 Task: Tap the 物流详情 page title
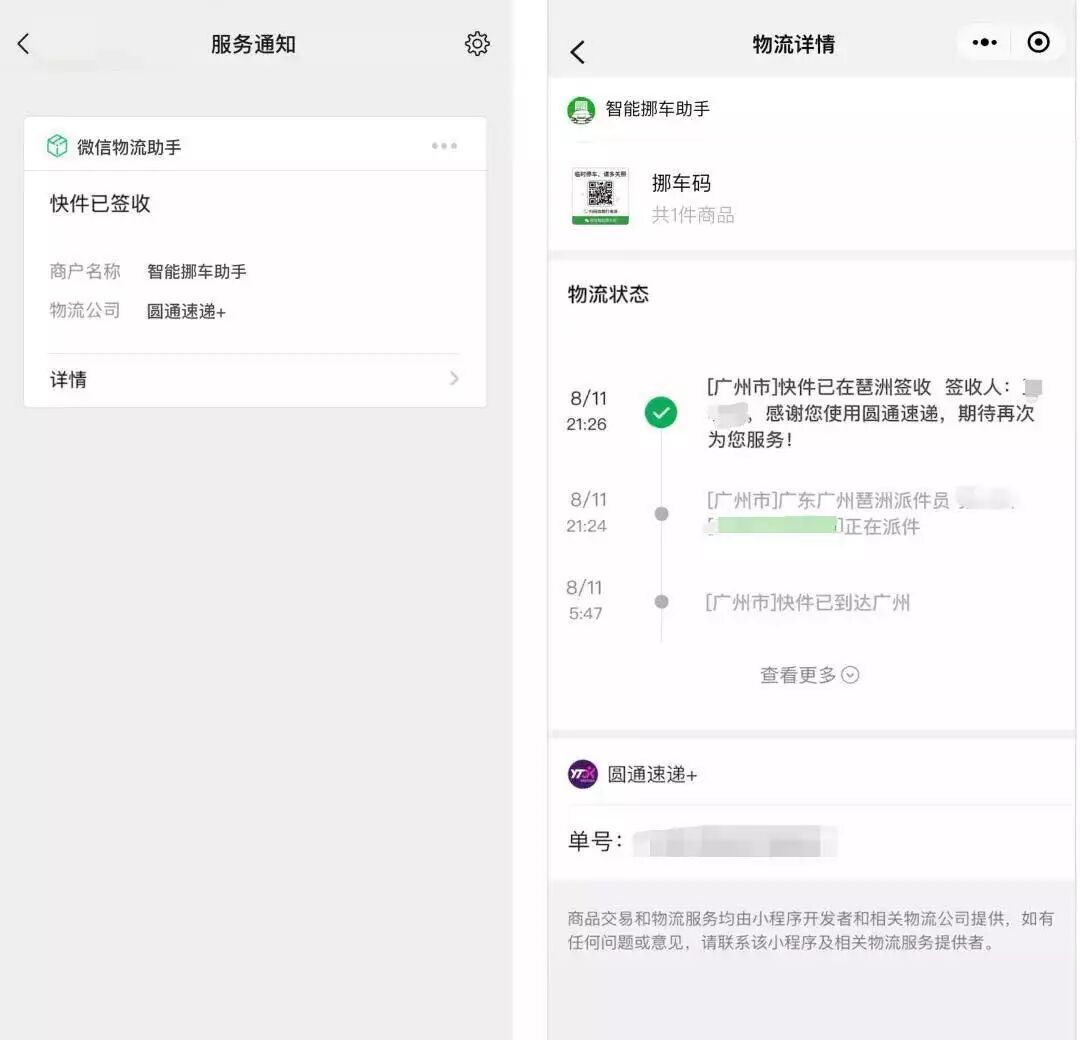[x=793, y=44]
